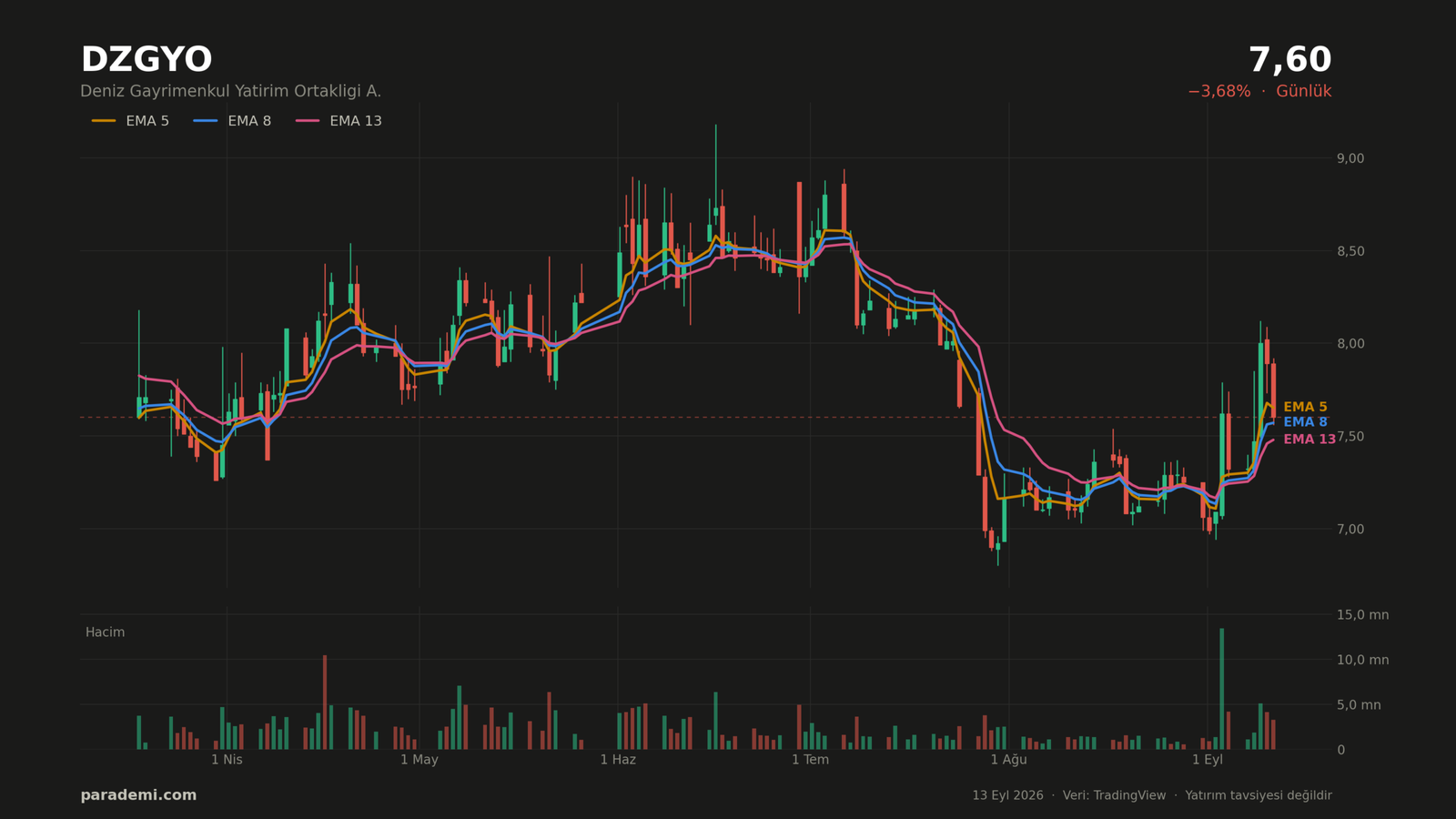Viewport: 1456px width, 819px height.
Task: Click the Yatırım tavsiyesi değildir disclaimer
Action: pos(1259,795)
